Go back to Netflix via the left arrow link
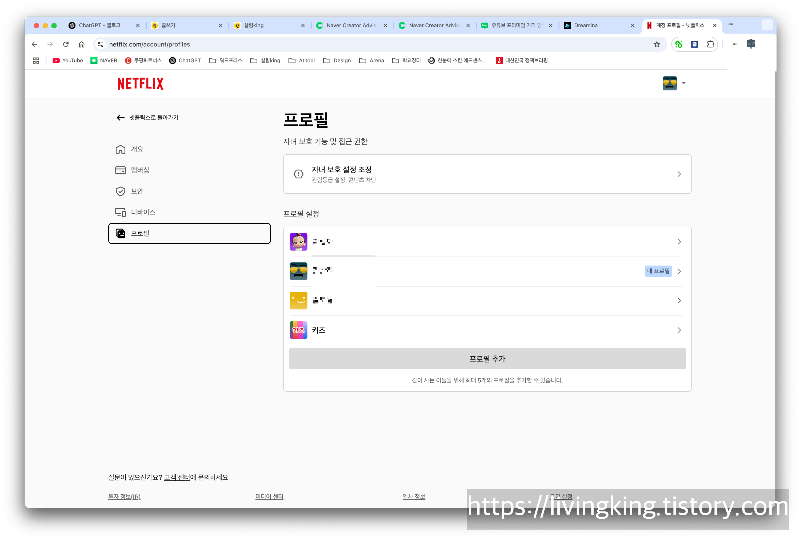Screen dimensions: 800x540 click(147, 117)
